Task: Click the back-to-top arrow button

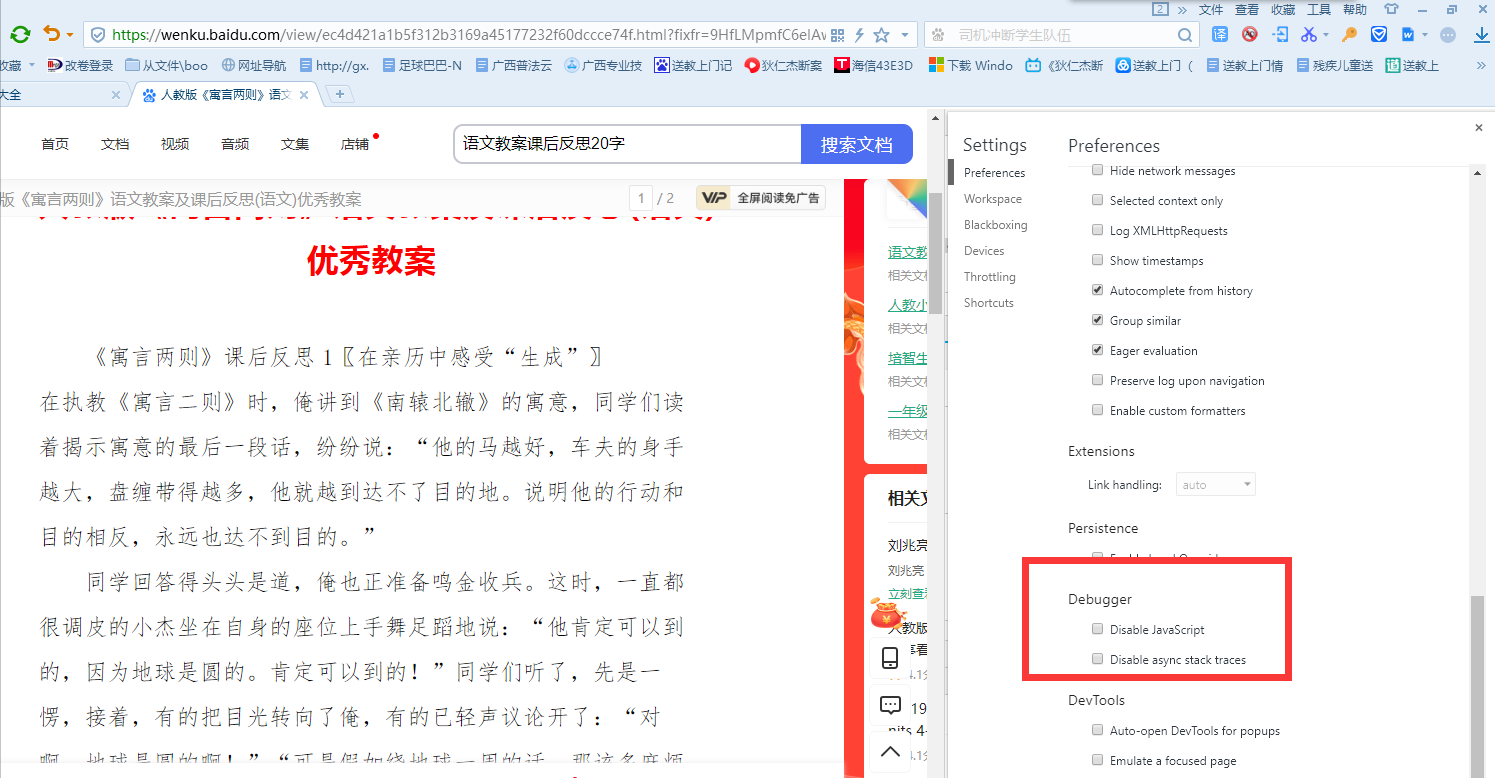Action: (890, 752)
